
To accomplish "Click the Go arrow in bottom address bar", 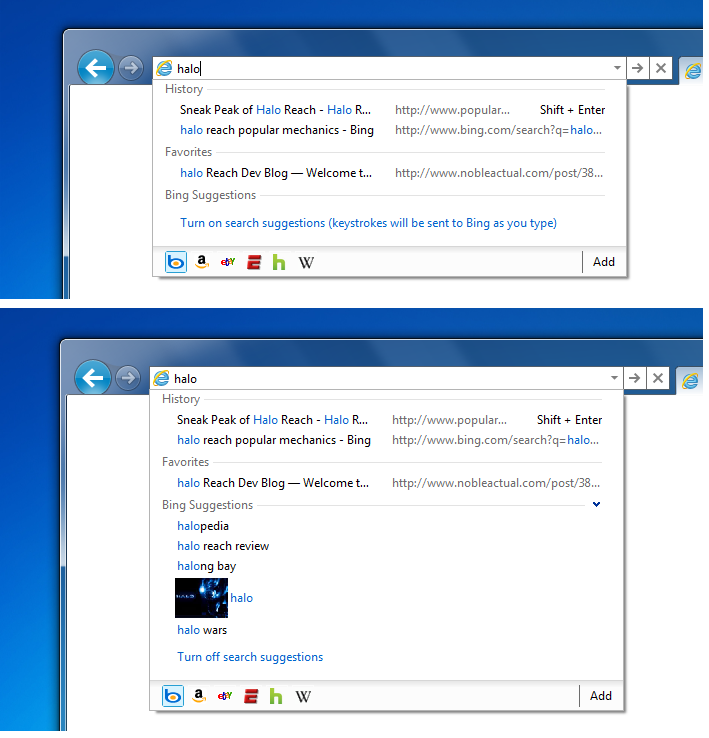I will (x=635, y=378).
